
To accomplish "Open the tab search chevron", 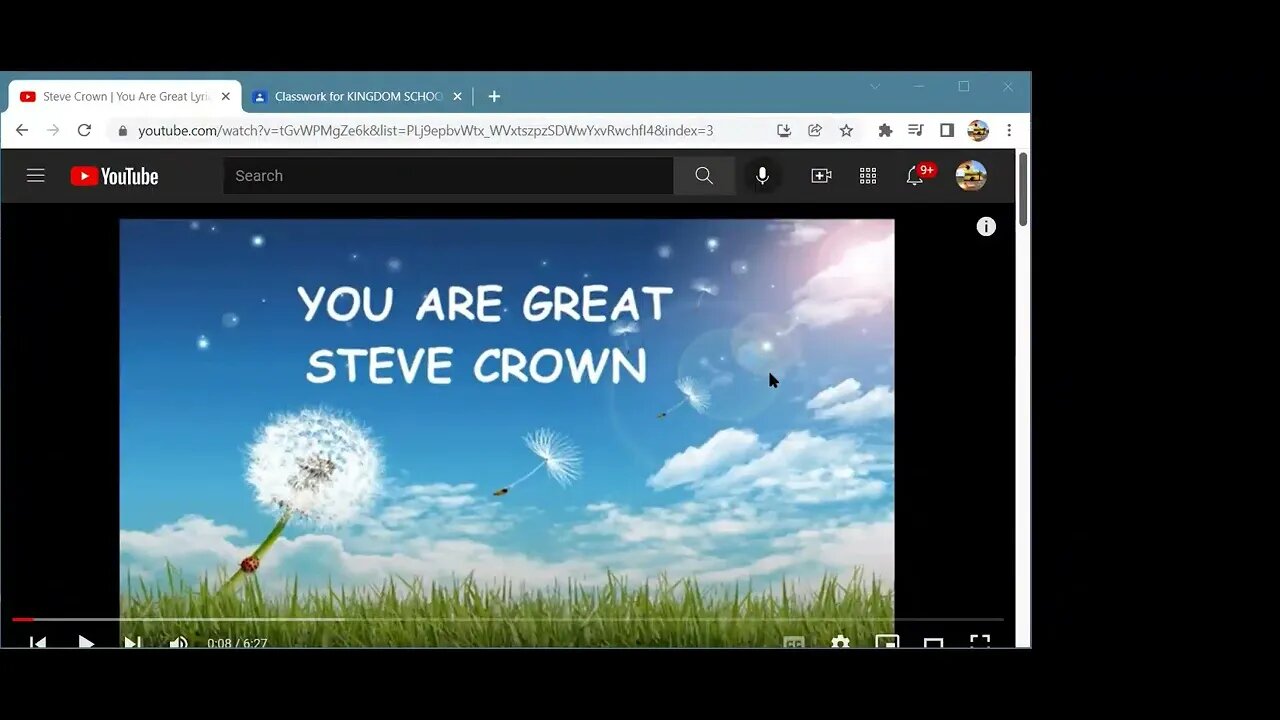I will tap(875, 87).
